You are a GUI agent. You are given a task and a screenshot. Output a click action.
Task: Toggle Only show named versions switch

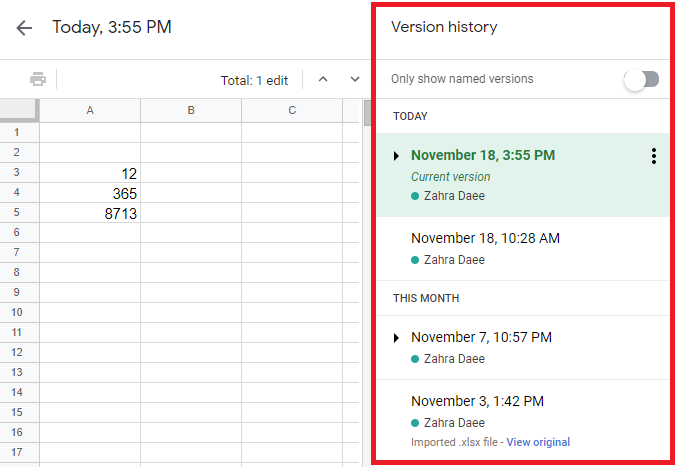tap(641, 79)
